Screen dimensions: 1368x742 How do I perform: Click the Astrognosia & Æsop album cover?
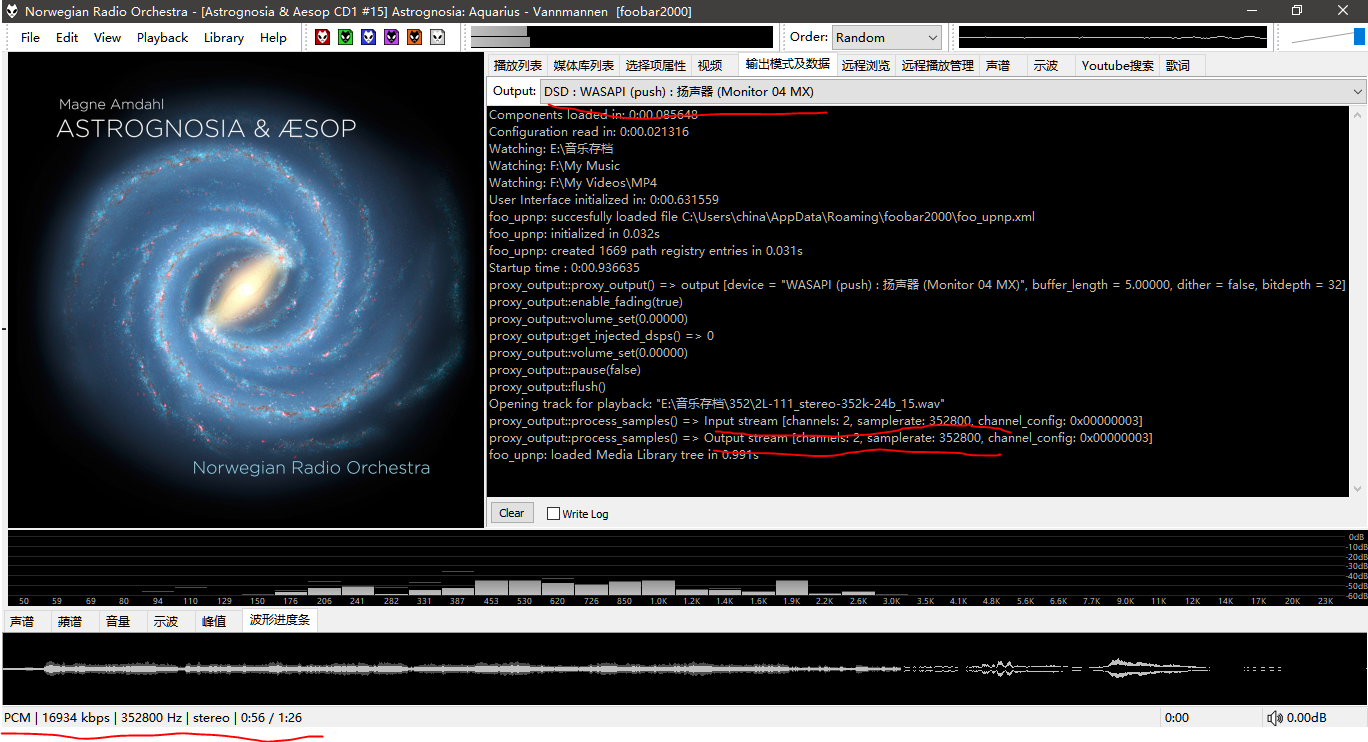(245, 290)
